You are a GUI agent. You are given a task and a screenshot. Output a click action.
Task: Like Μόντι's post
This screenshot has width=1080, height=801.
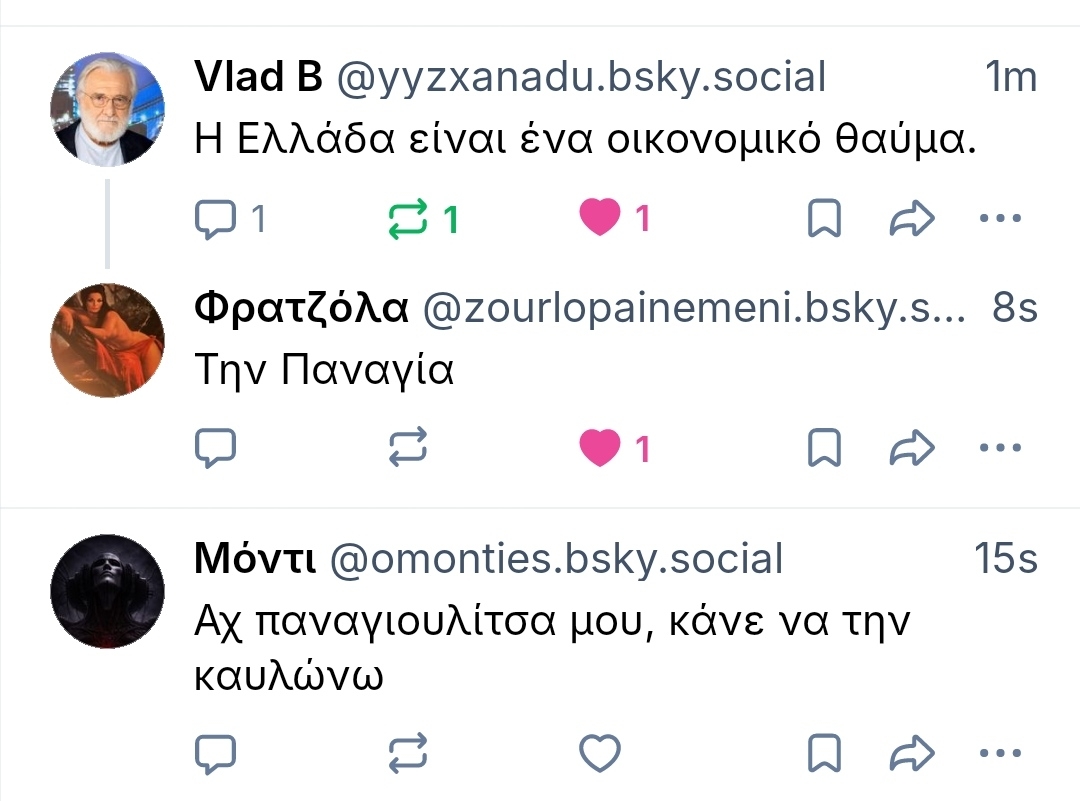click(x=600, y=753)
